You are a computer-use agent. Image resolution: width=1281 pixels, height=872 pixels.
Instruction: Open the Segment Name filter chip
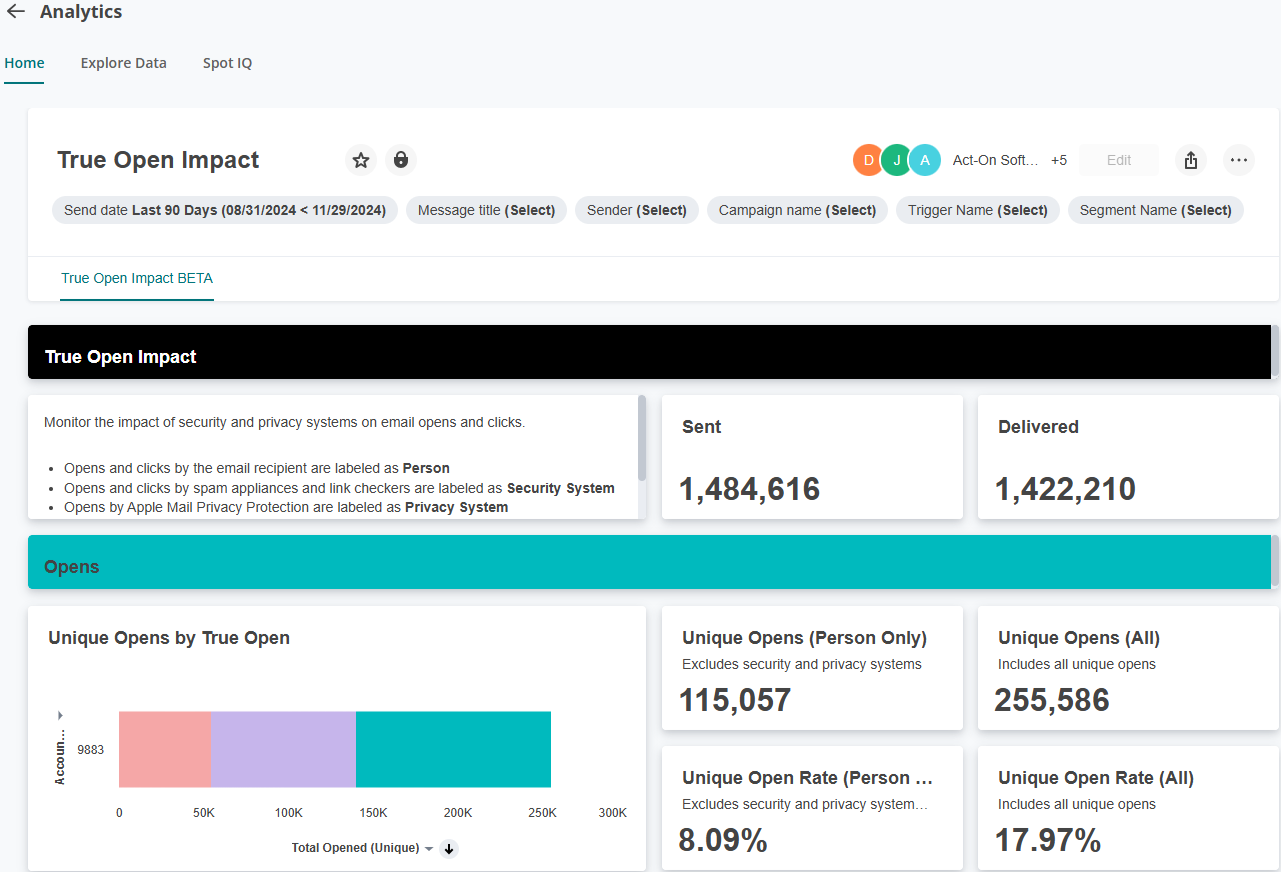click(x=1155, y=210)
